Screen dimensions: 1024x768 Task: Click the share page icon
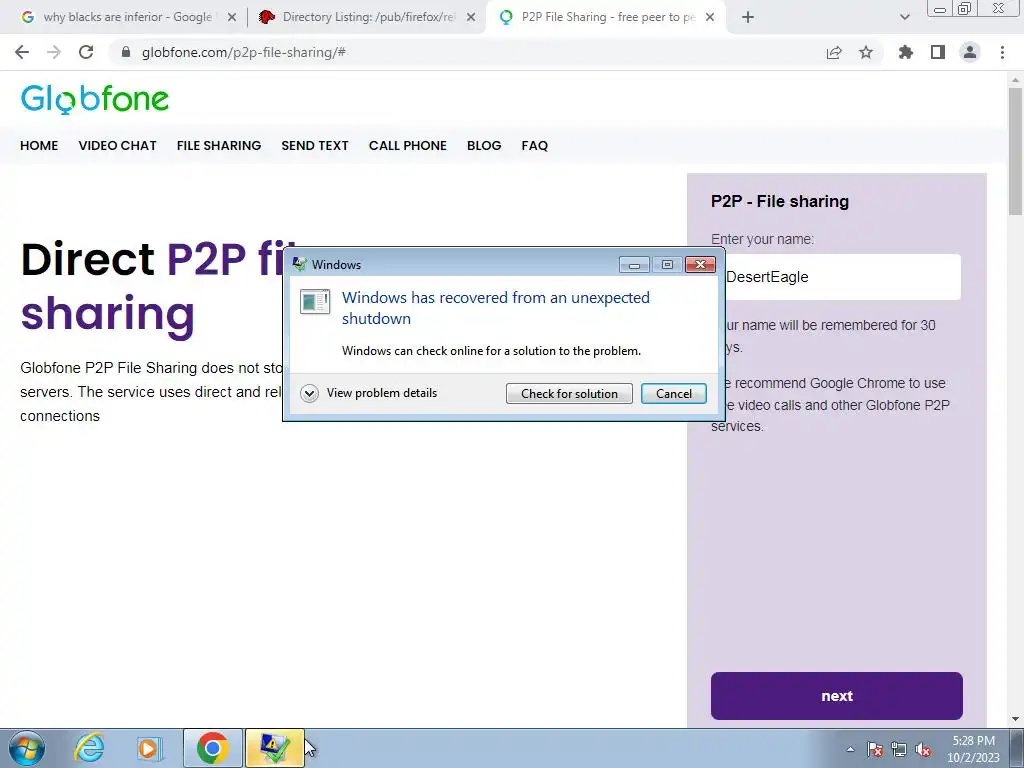(x=834, y=52)
